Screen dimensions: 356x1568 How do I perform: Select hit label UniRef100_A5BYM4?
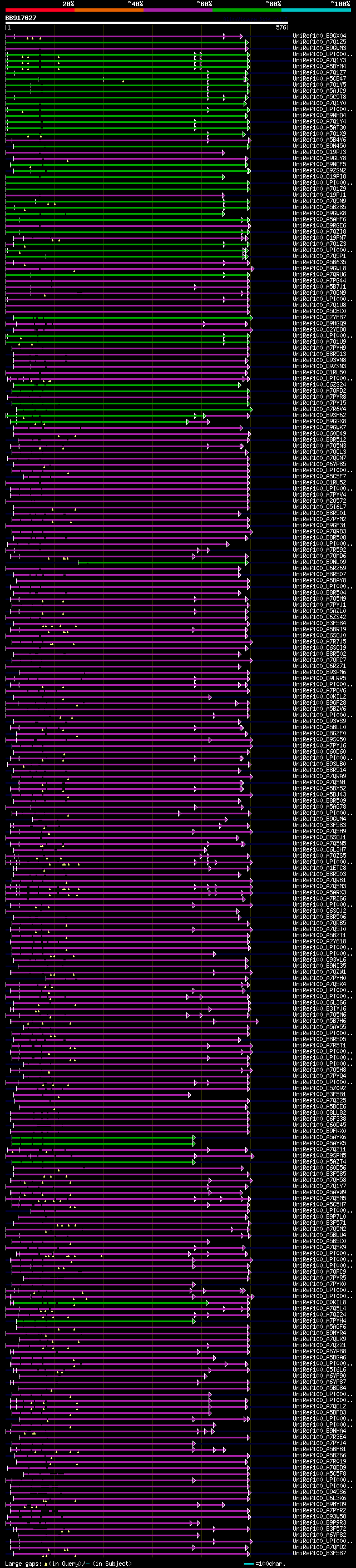point(319,66)
